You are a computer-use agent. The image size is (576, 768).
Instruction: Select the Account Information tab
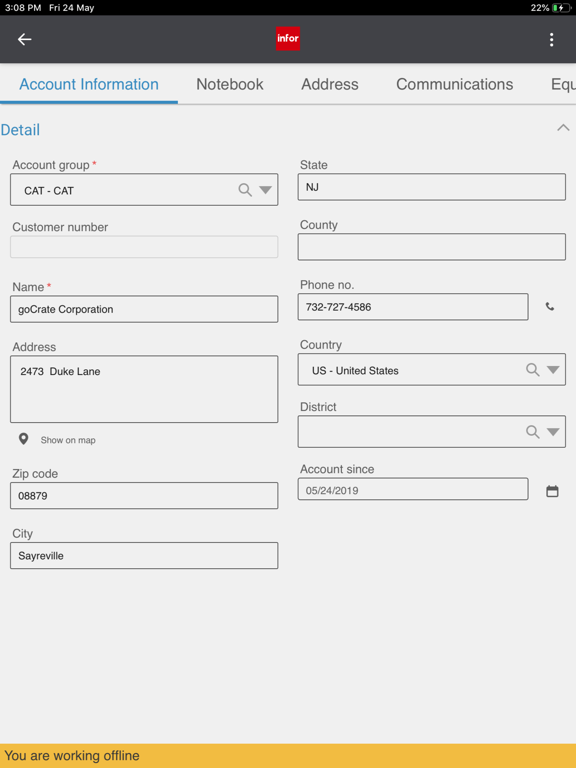[x=89, y=84]
